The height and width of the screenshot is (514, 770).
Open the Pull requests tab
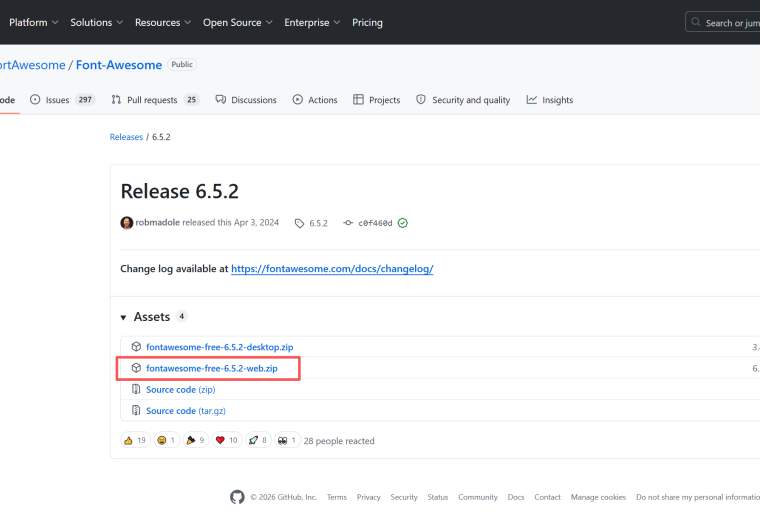(155, 100)
